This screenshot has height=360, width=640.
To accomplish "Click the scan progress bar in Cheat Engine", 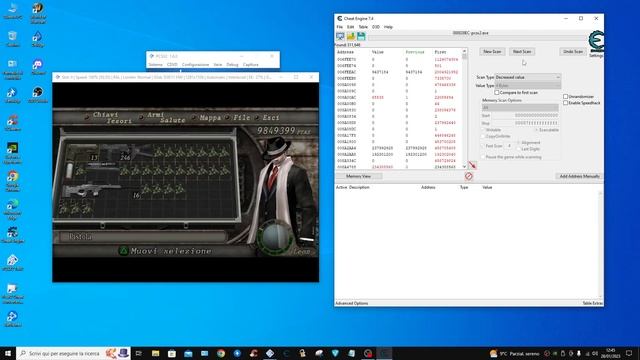I will pos(477,38).
